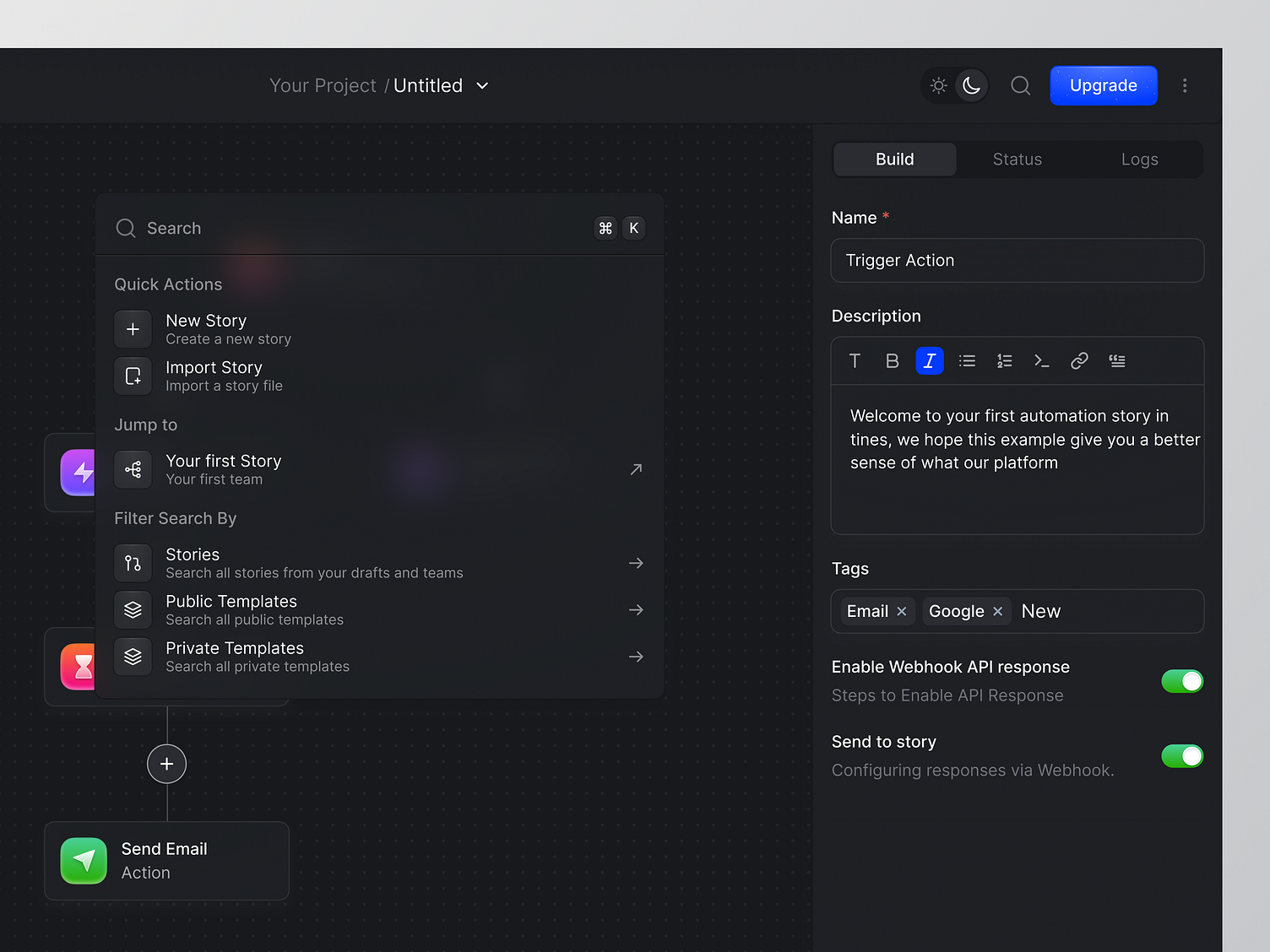The width and height of the screenshot is (1270, 952).
Task: Insert a bulleted list in the description
Action: [x=967, y=360]
